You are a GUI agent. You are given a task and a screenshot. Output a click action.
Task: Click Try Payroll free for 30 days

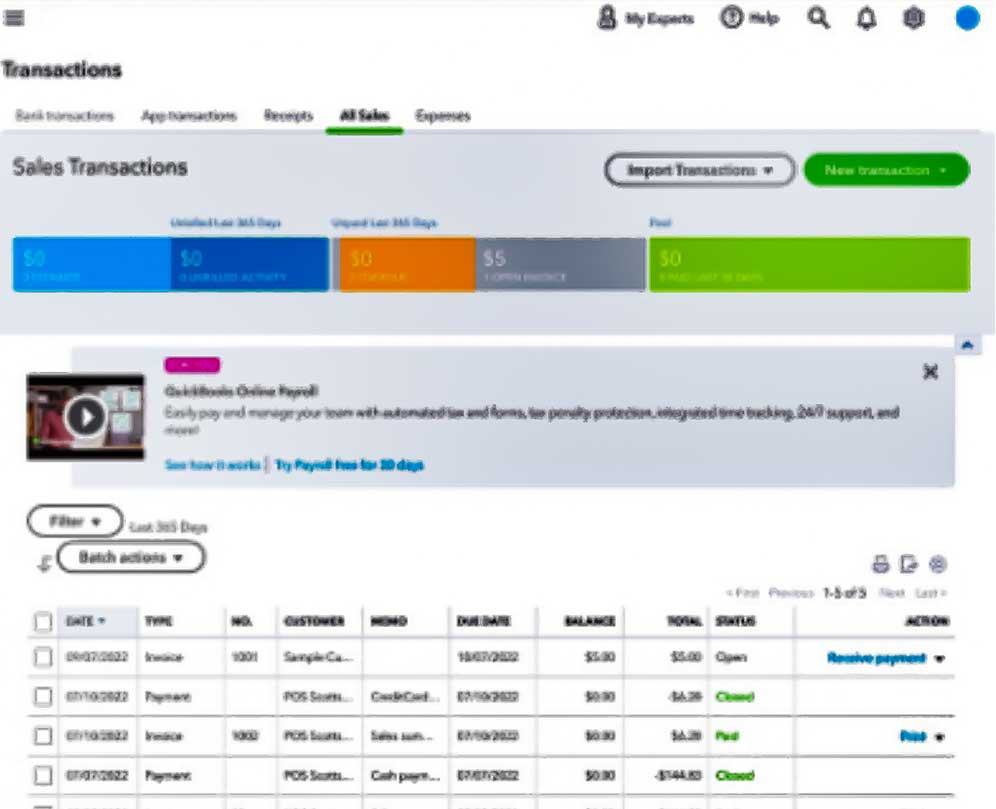tap(349, 465)
